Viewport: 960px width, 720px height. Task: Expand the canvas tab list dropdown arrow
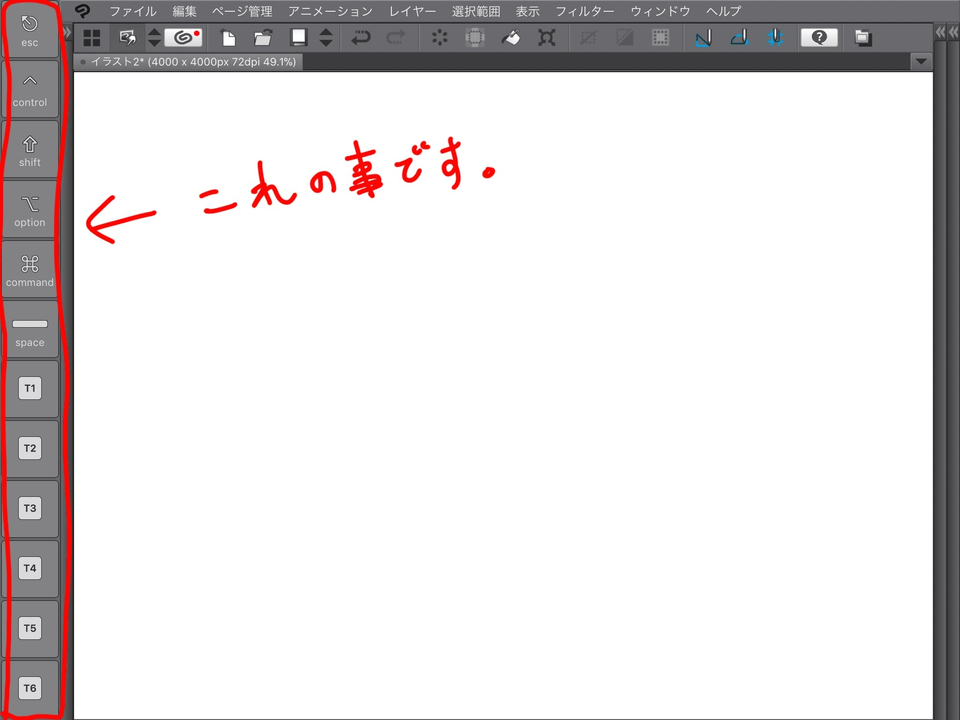tap(921, 61)
